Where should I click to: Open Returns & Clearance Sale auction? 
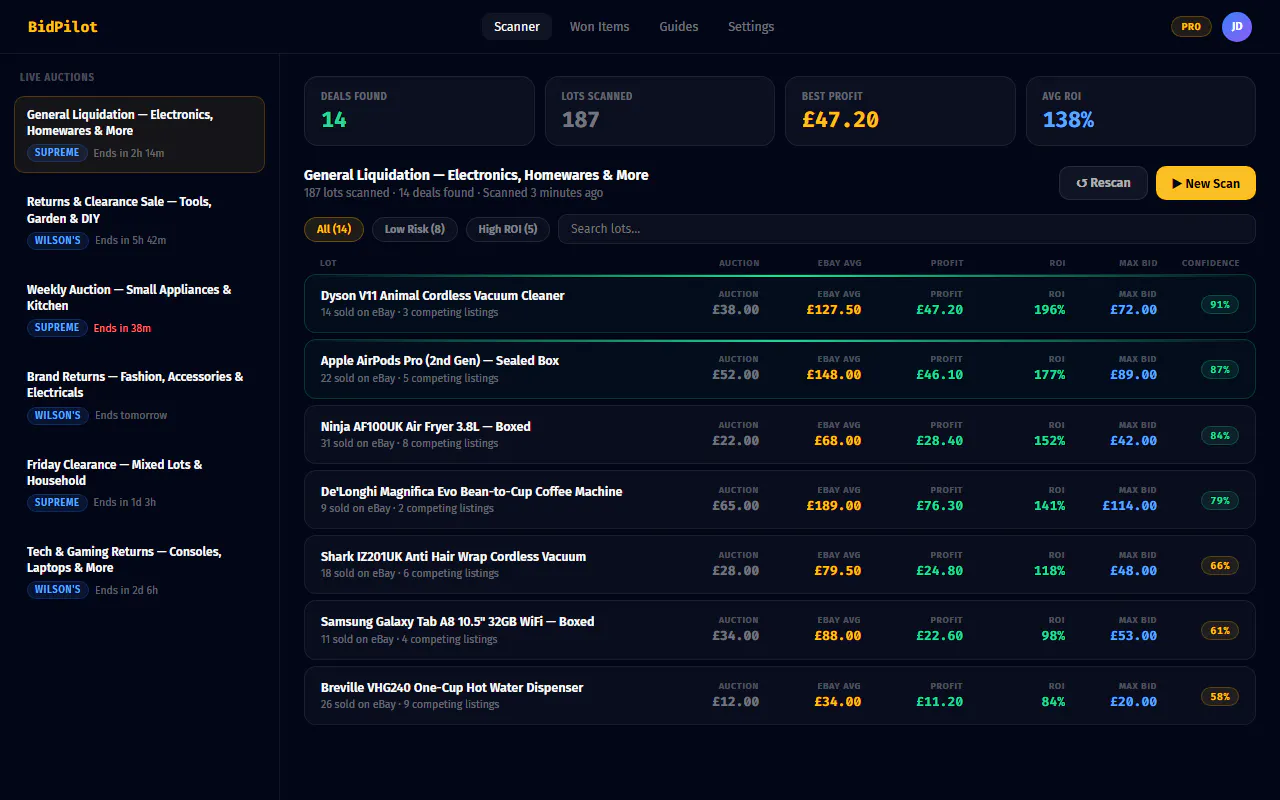(x=139, y=222)
